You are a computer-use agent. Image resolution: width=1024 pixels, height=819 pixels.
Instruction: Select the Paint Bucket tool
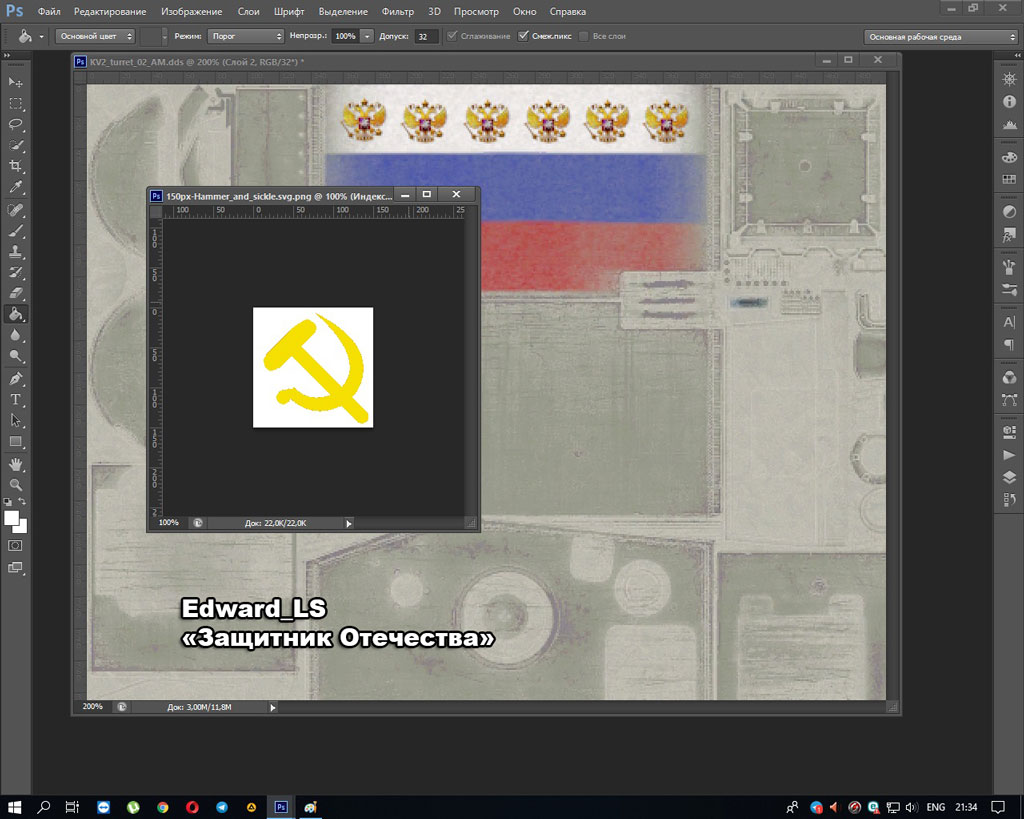pyautogui.click(x=16, y=314)
